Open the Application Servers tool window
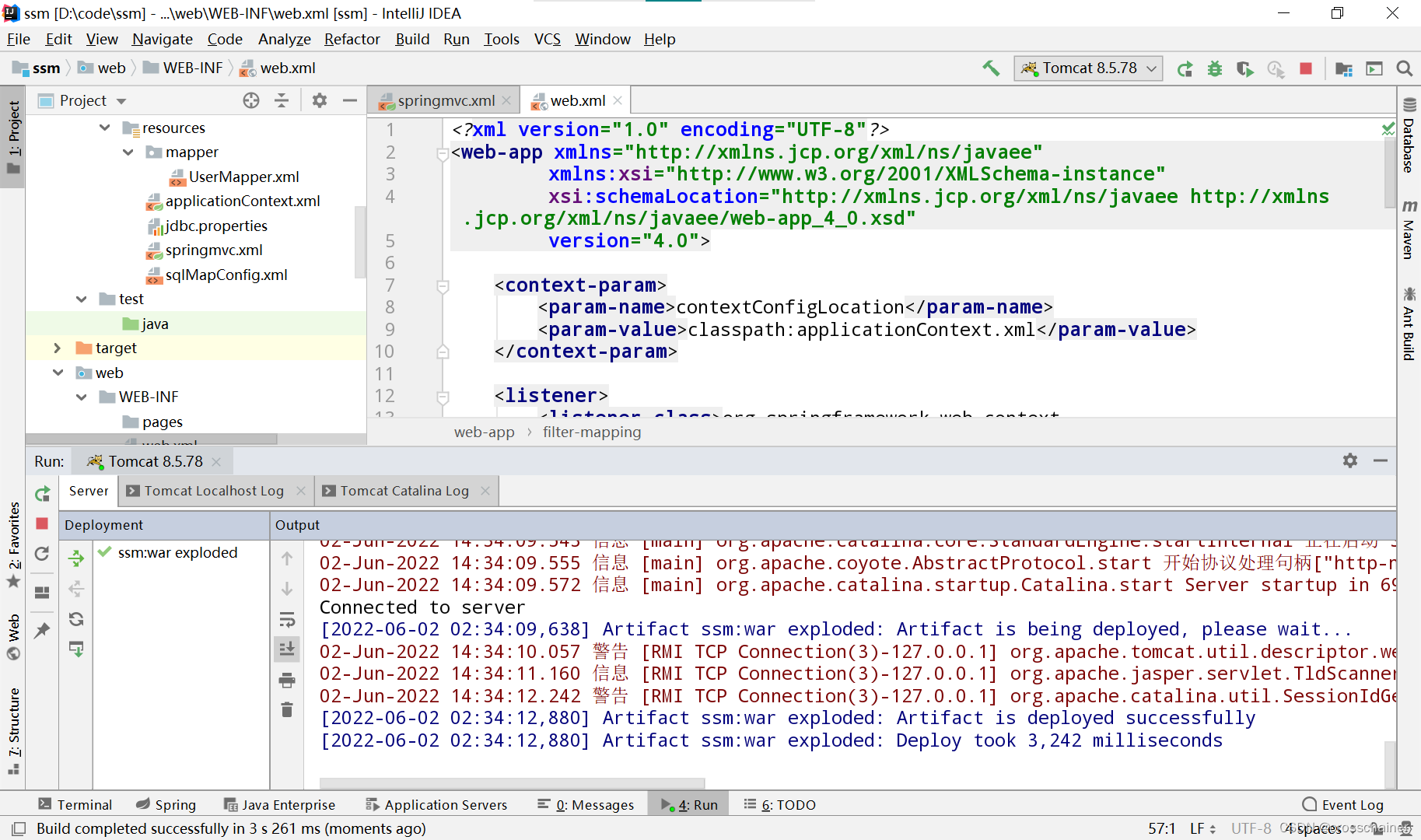The height and width of the screenshot is (840, 1421). point(436,805)
